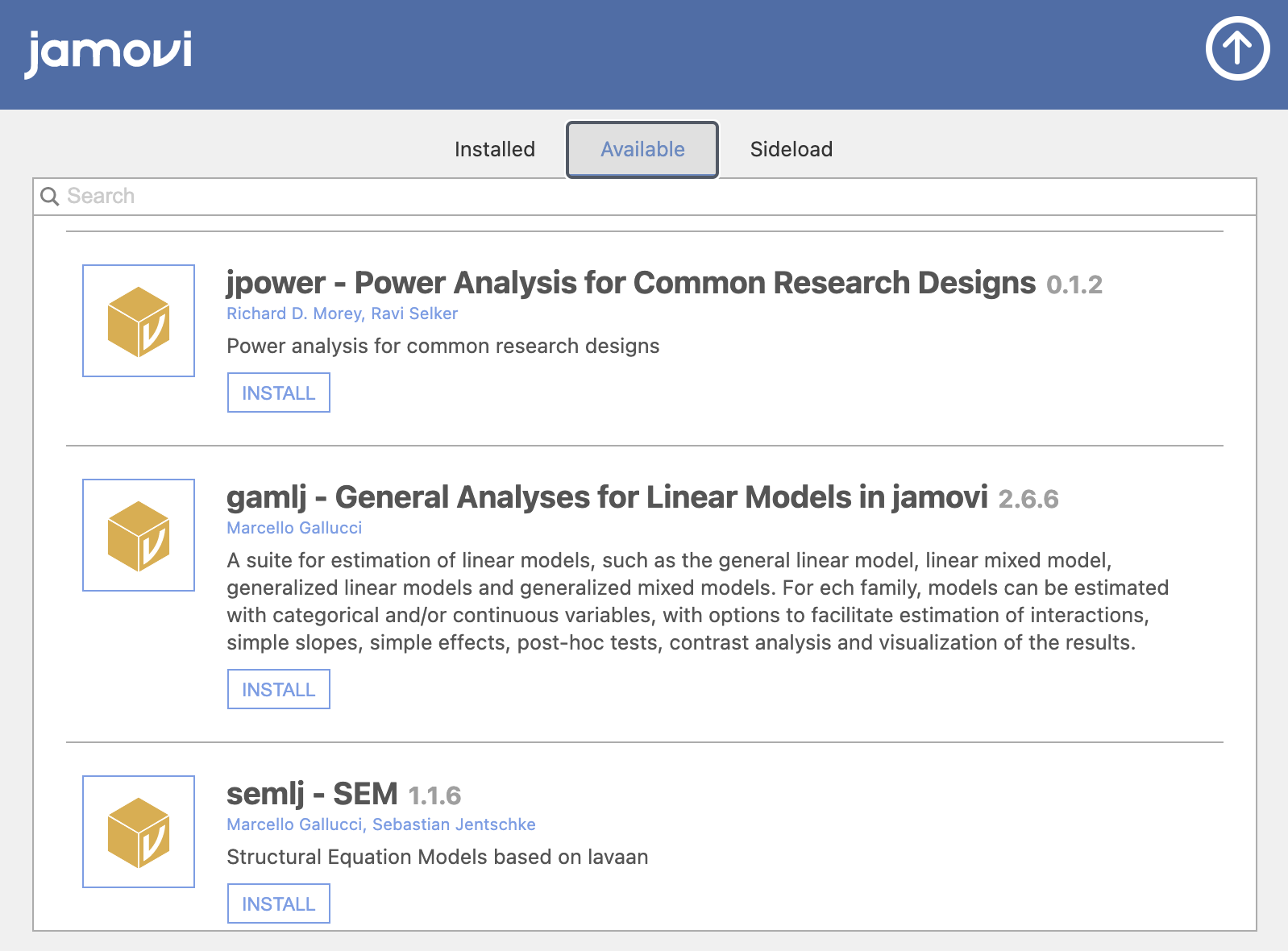This screenshot has width=1288, height=951.
Task: Click author link Richard D. Morey, Ravi Selker
Action: (342, 314)
